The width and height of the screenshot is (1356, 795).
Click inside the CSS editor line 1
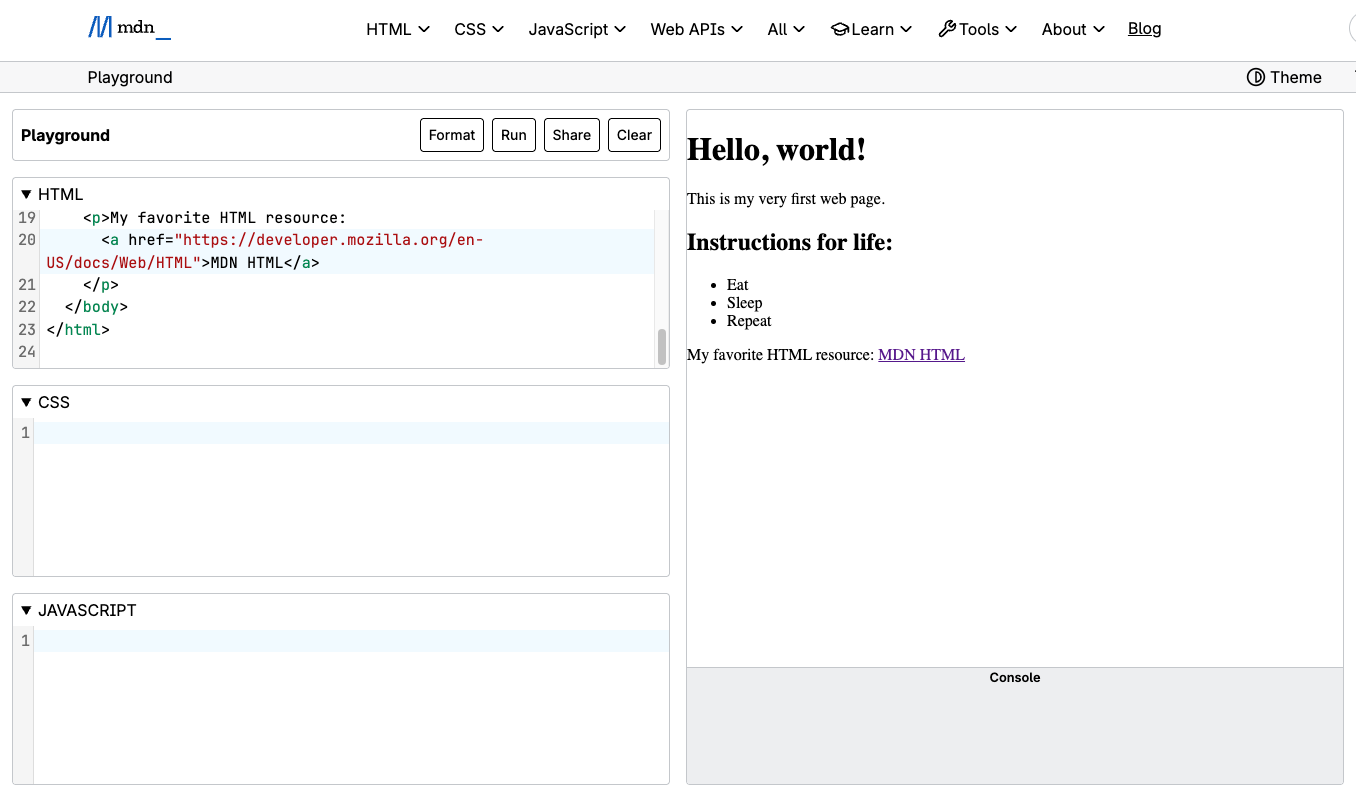pos(352,433)
